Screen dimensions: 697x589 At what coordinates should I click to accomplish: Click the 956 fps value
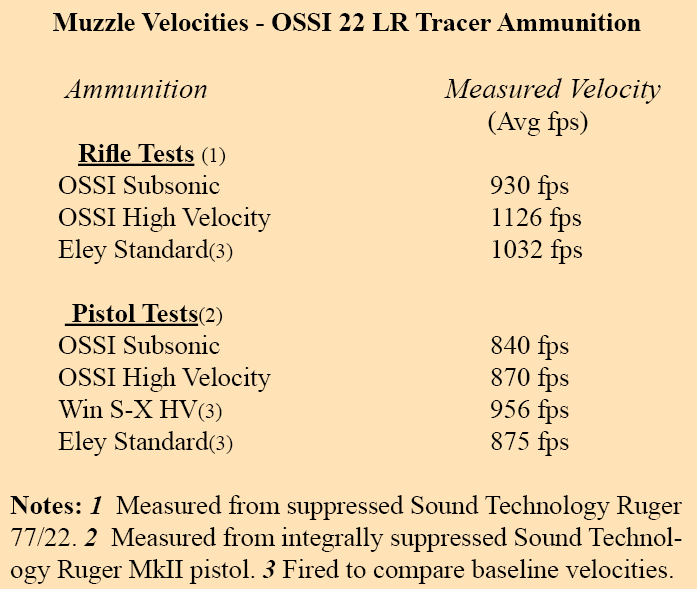click(x=529, y=410)
